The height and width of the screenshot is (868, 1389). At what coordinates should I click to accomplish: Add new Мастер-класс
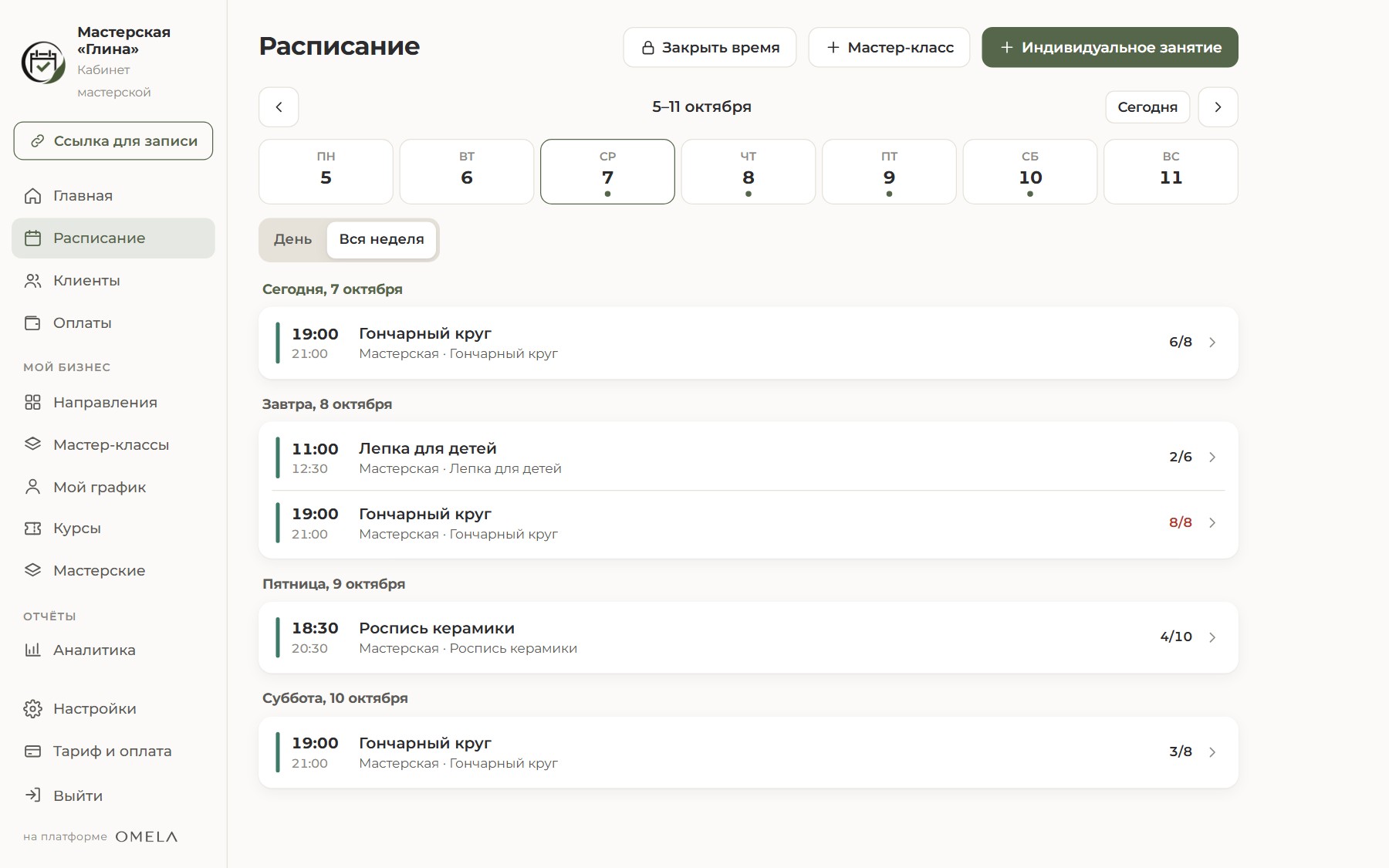pyautogui.click(x=889, y=48)
